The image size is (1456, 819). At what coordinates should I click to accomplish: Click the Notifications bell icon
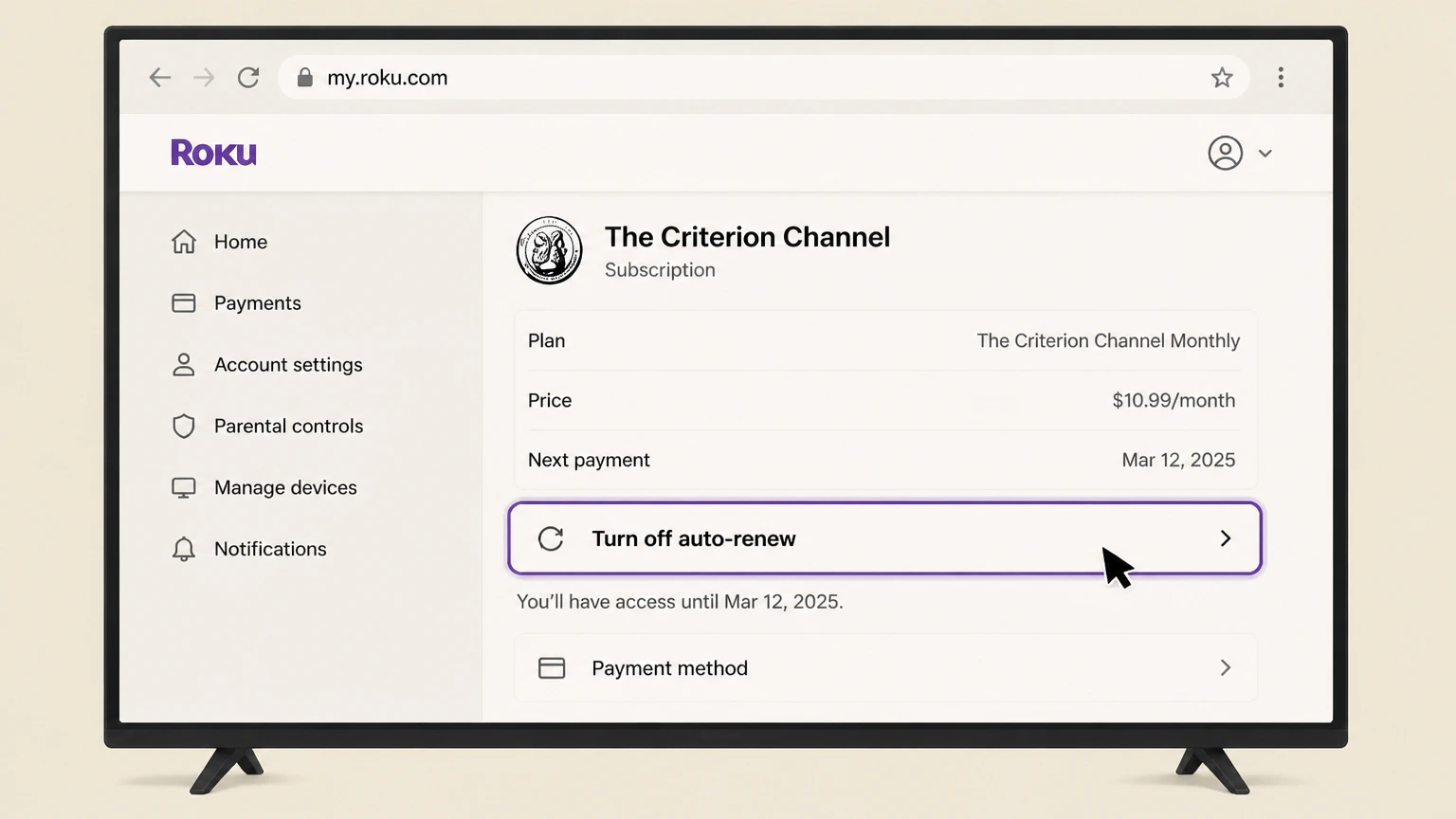184,550
